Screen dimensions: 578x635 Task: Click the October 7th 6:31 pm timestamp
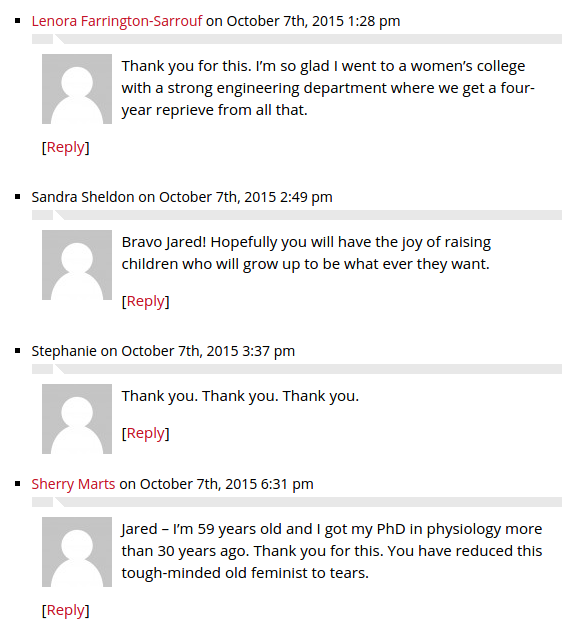coord(226,484)
